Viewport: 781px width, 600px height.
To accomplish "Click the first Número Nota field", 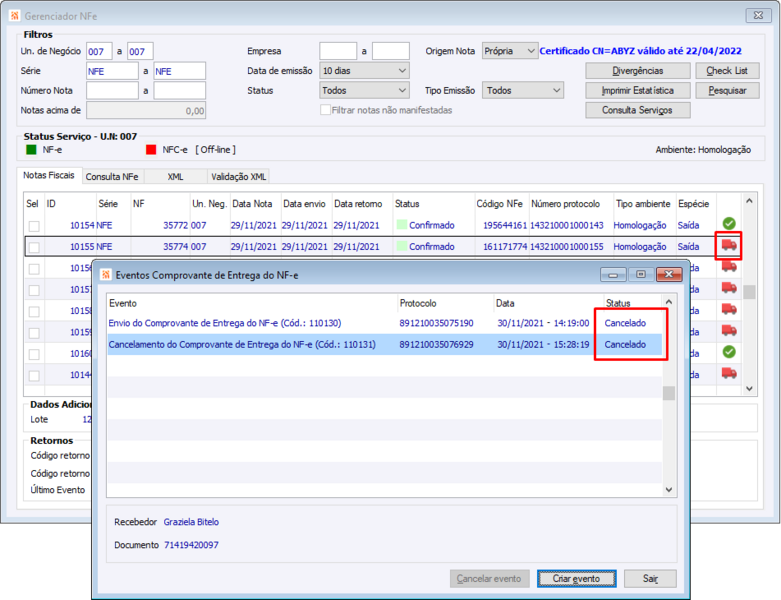I will coord(113,91).
